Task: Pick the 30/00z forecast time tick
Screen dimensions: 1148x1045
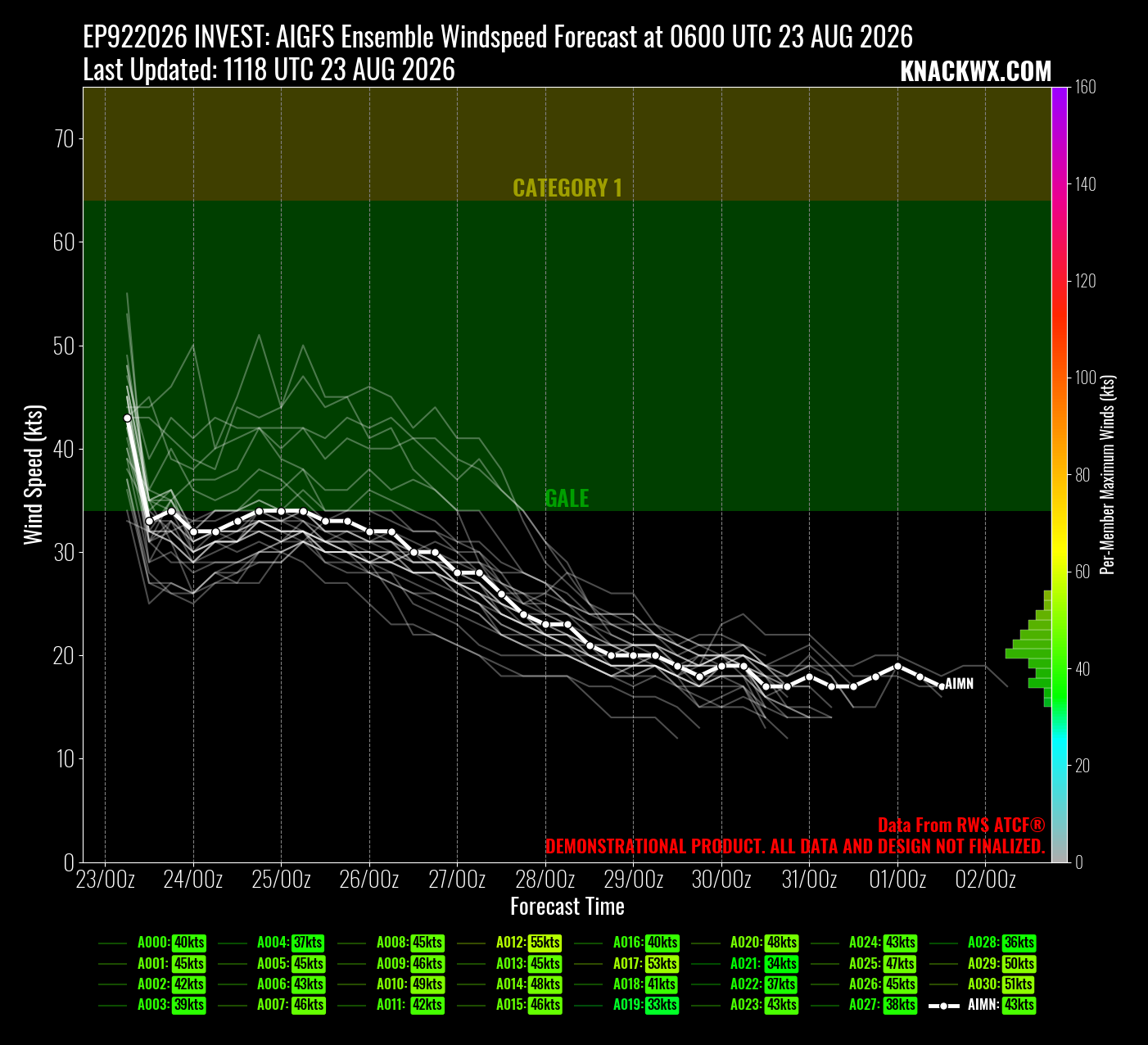Action: point(721,880)
